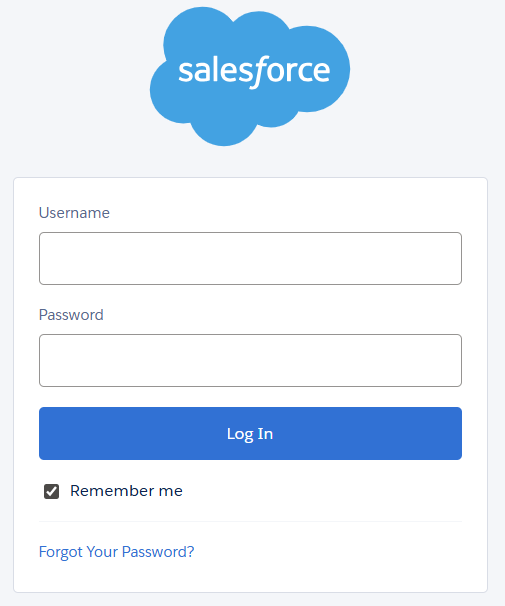Select the Log In button text
This screenshot has width=505, height=606.
pos(250,434)
